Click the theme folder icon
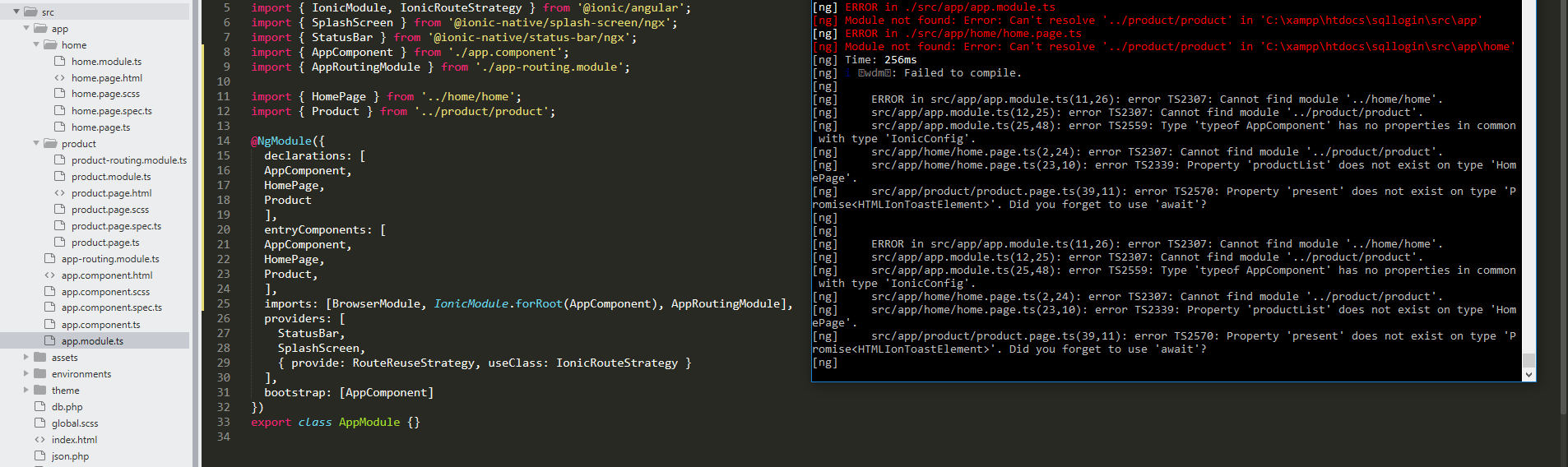 (x=40, y=390)
